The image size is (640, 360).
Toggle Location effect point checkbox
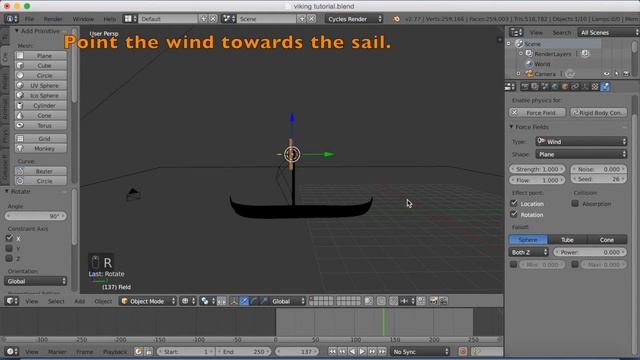(x=514, y=203)
